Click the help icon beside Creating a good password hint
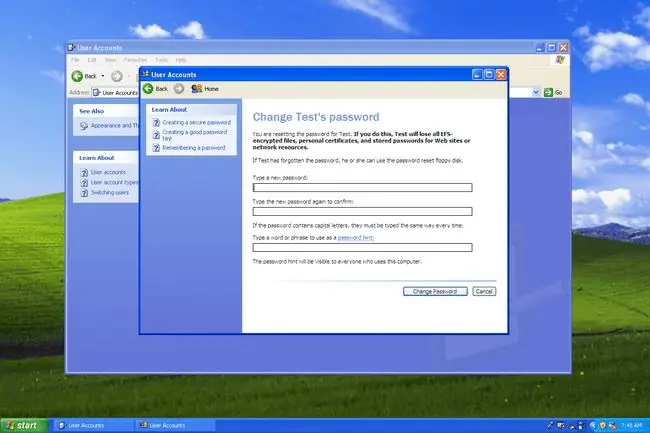The height and width of the screenshot is (433, 650). (156, 135)
